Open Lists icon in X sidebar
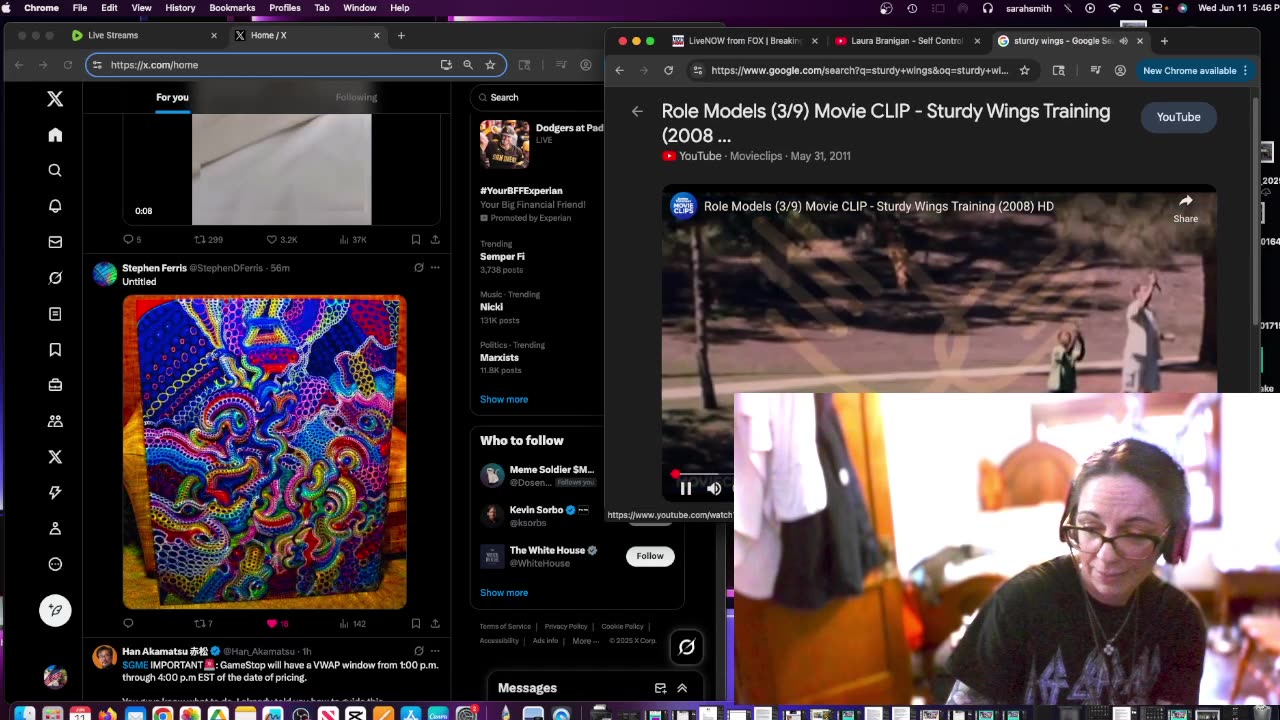Image resolution: width=1280 pixels, height=720 pixels. coord(55,314)
